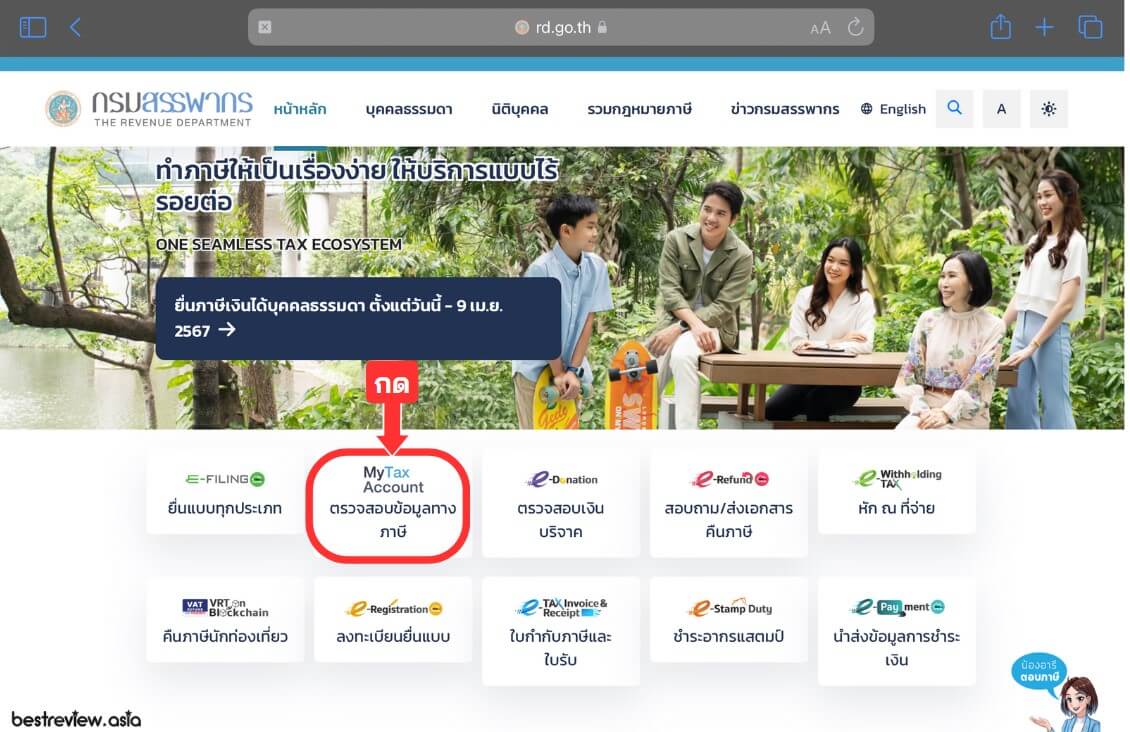
Task: Open e-Refund สอบถาม/ส่งเอกสารคืนภาษี card
Action: (x=729, y=504)
